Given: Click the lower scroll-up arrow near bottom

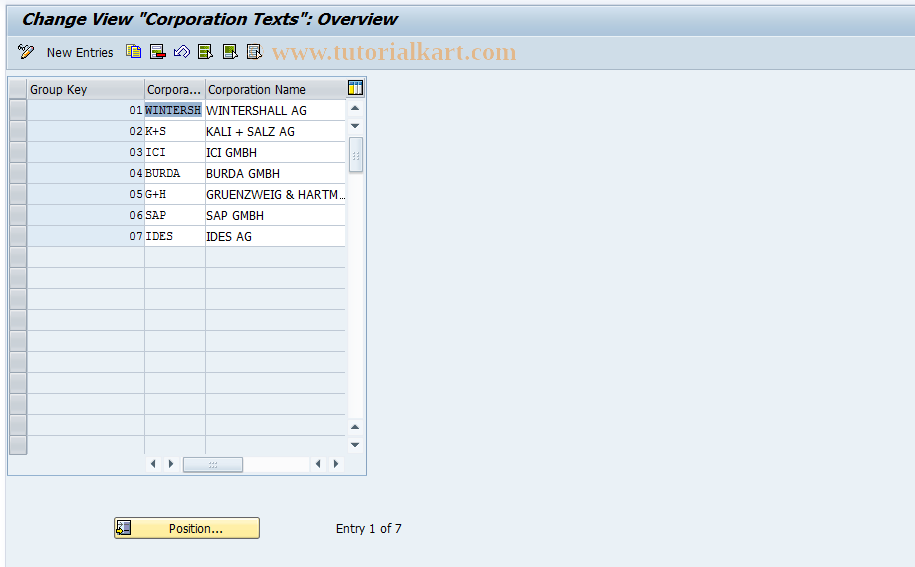Looking at the screenshot, I should [x=355, y=427].
